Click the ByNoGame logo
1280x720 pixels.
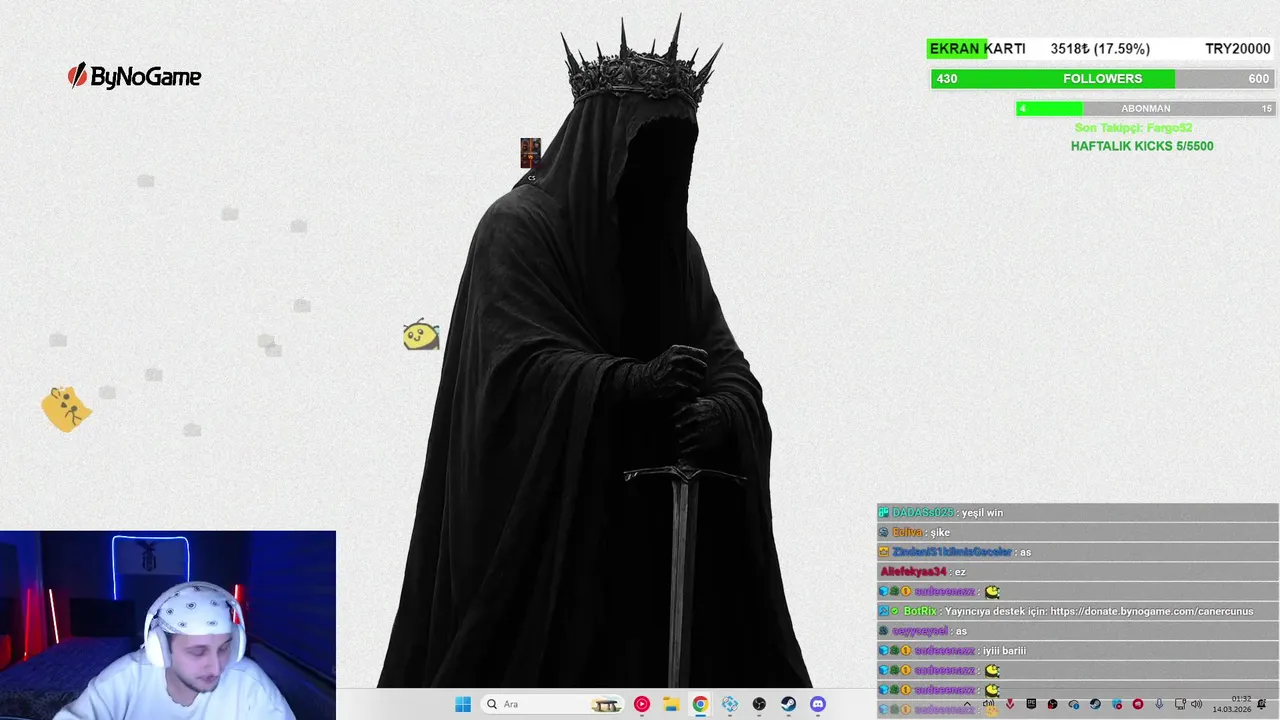[x=134, y=76]
